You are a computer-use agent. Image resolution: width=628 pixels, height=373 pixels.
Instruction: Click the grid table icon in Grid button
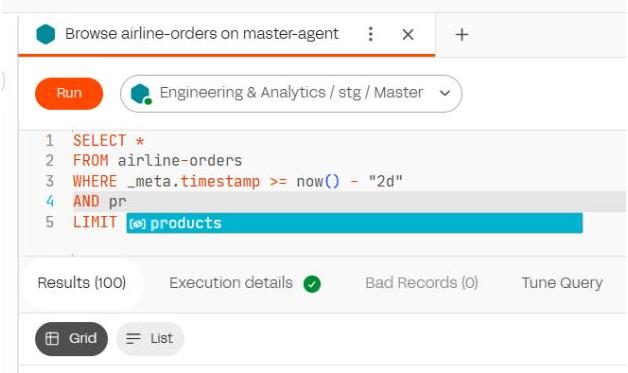point(52,339)
